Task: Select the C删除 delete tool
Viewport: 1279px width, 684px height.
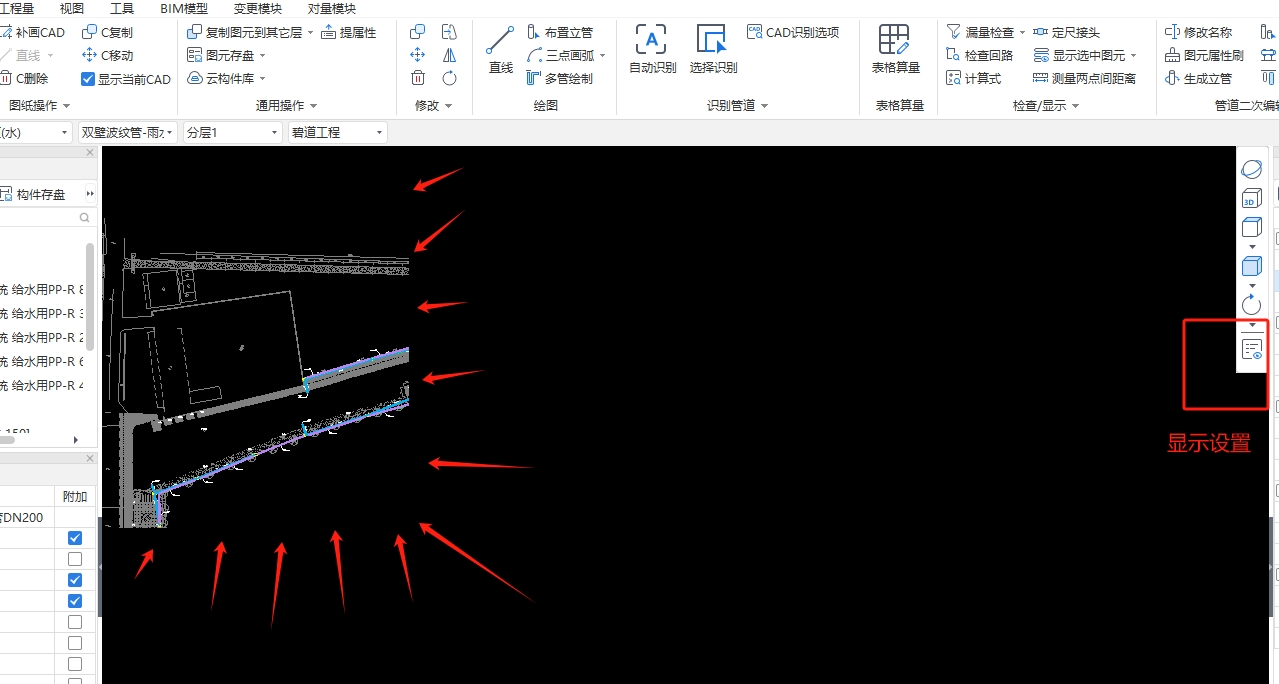Action: coord(30,78)
